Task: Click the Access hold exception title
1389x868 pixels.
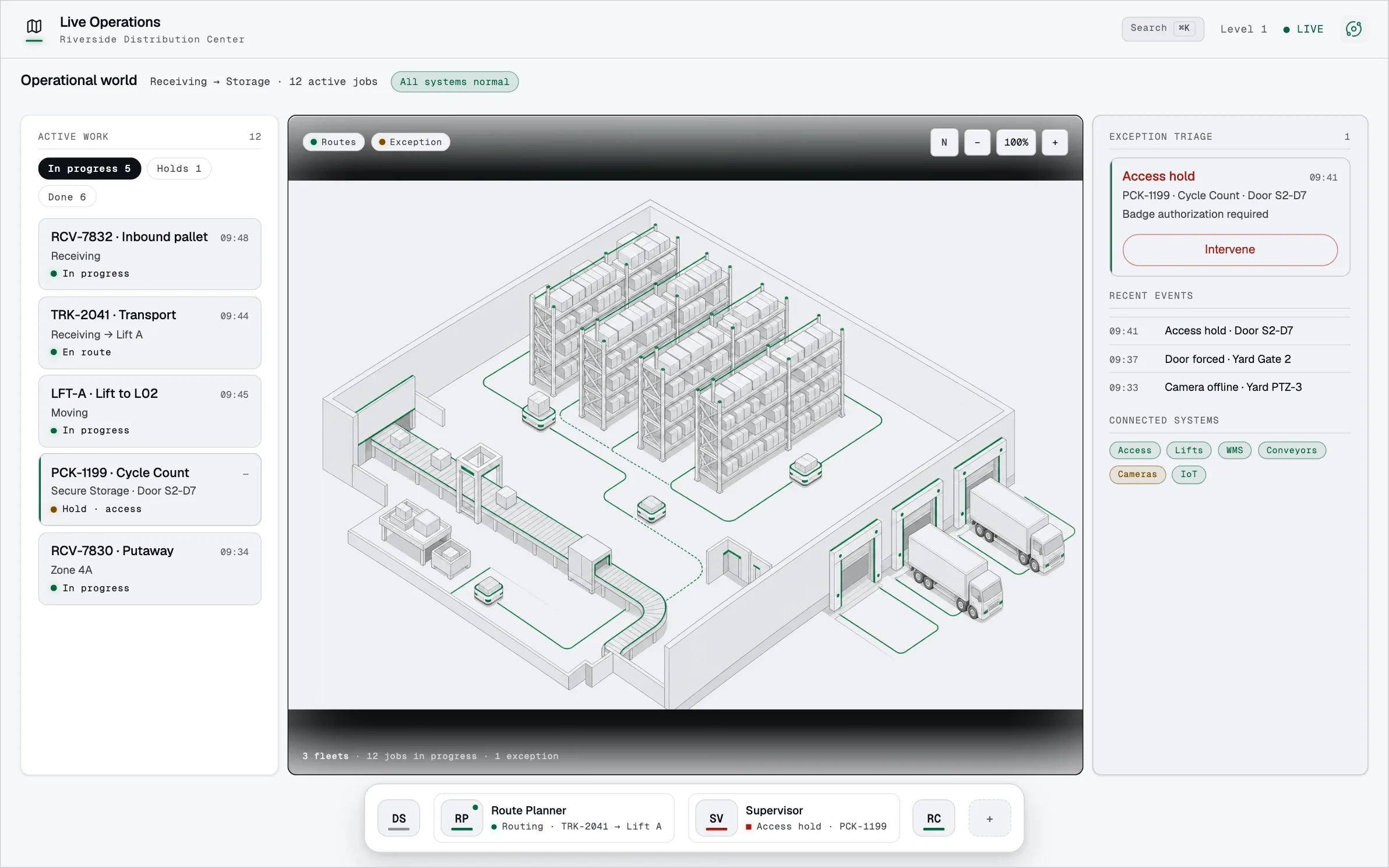Action: point(1158,176)
